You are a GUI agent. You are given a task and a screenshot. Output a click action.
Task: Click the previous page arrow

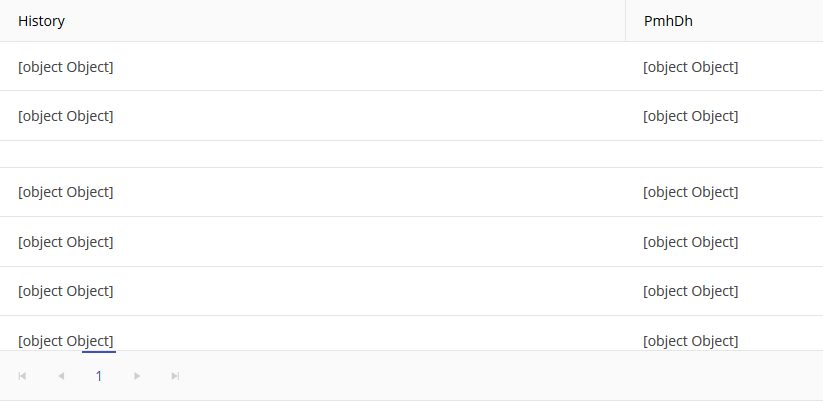(61, 376)
